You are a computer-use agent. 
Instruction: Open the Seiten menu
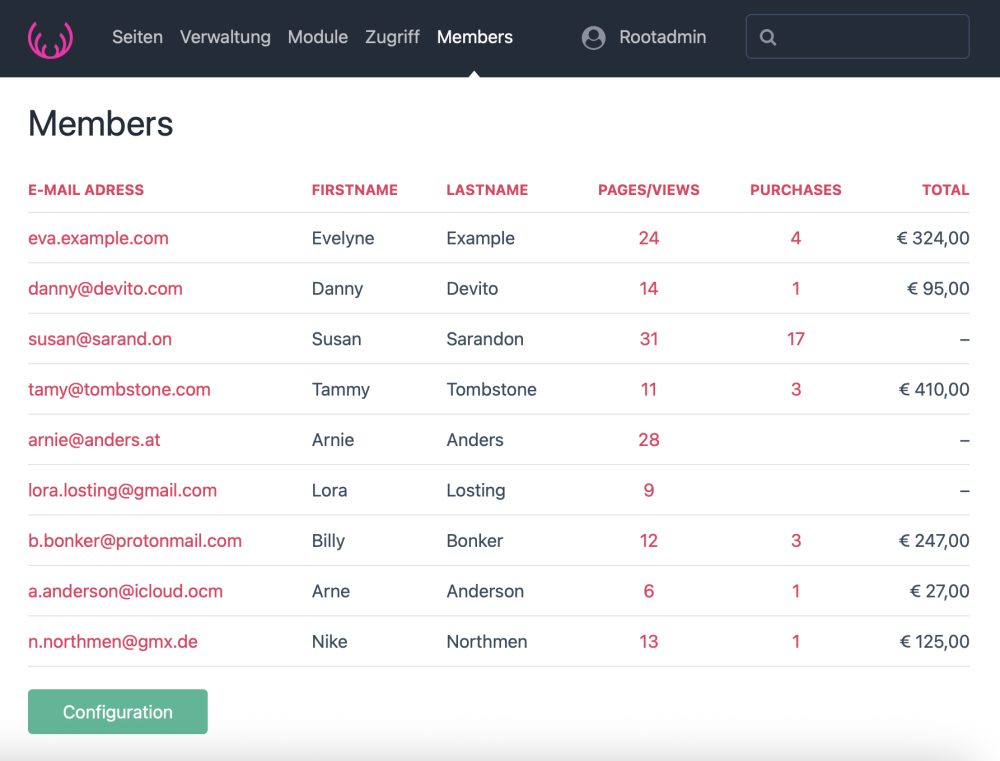pos(137,37)
